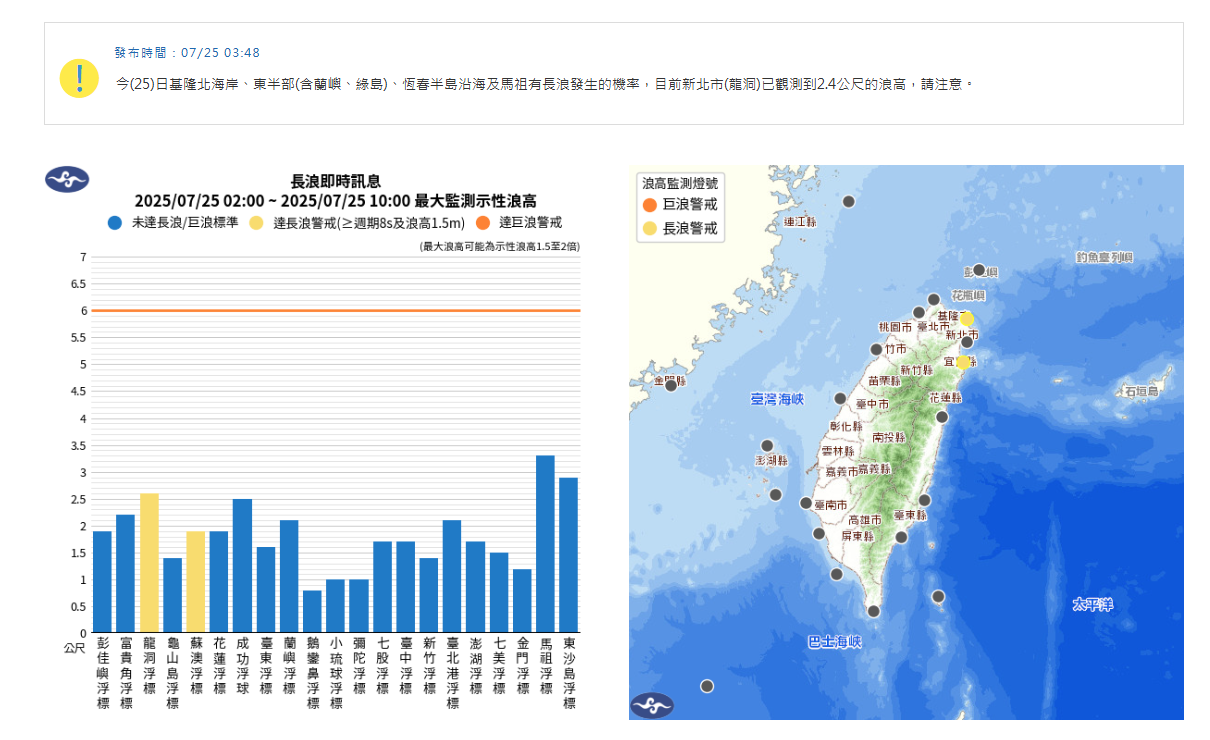The width and height of the screenshot is (1210, 740).
Task: Select the yellow 長浪警戒 marker near 基隆
Action: click(967, 319)
